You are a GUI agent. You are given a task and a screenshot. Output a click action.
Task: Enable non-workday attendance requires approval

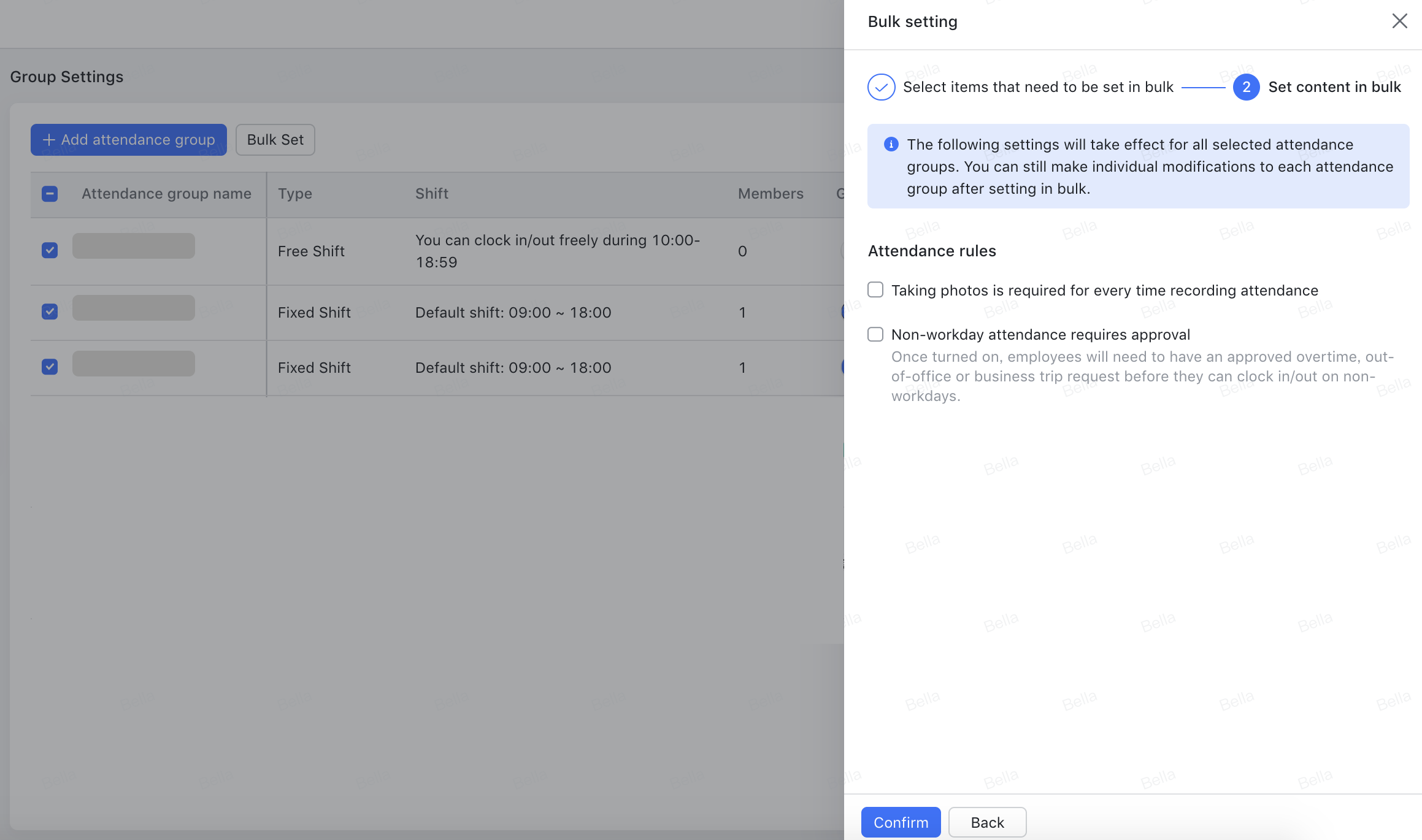[x=875, y=334]
